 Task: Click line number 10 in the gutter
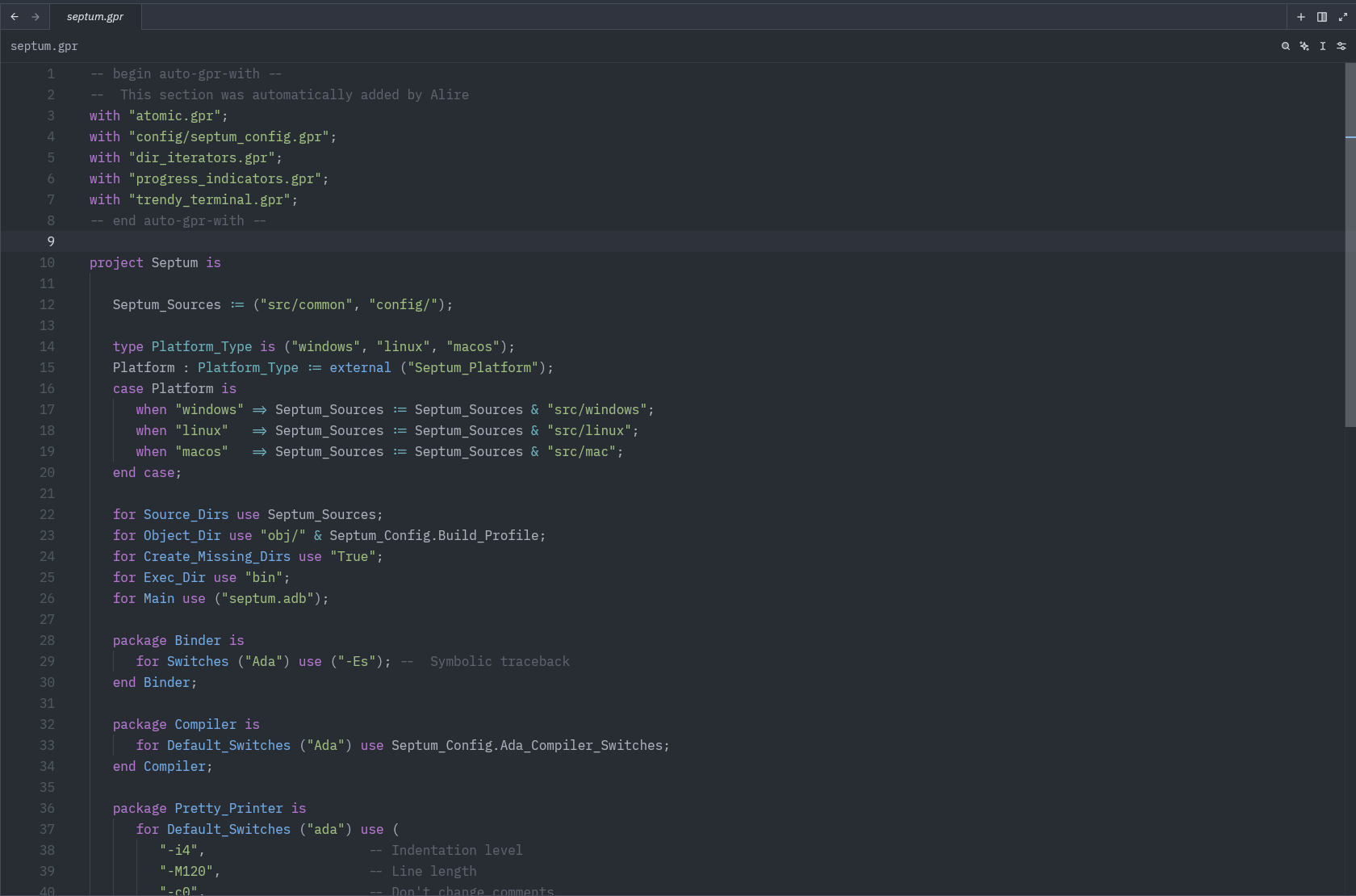point(47,262)
